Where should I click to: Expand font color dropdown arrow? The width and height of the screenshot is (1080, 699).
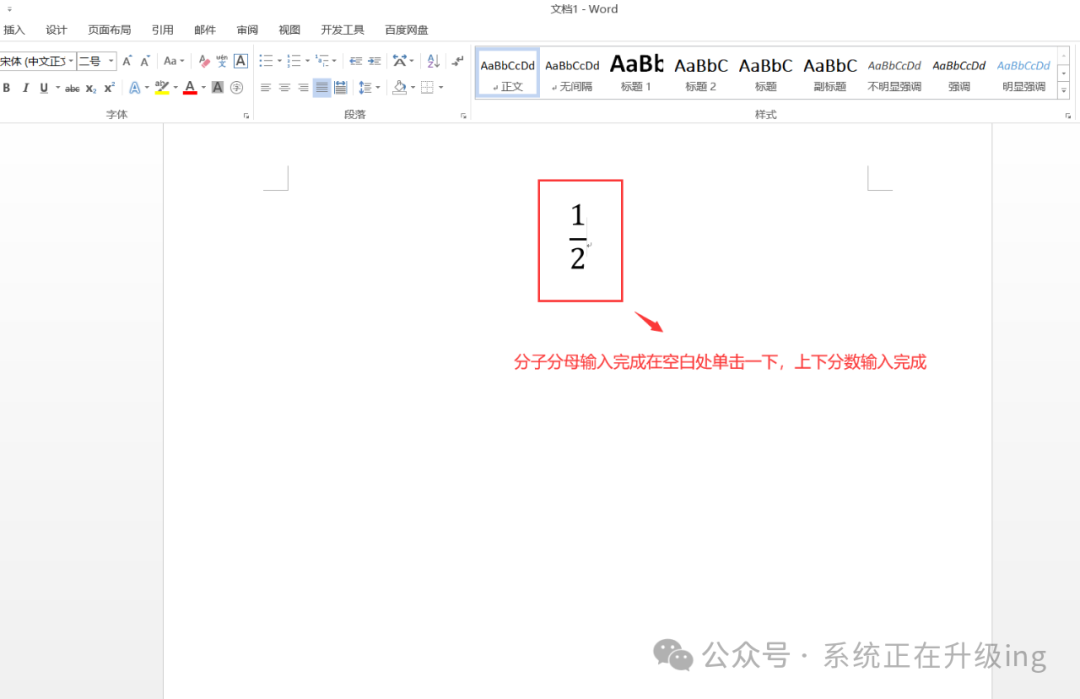point(204,87)
